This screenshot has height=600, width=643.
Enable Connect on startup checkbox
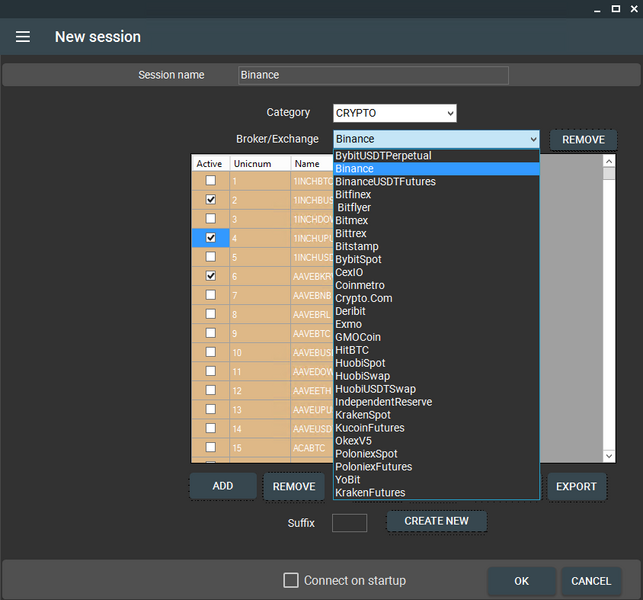291,580
